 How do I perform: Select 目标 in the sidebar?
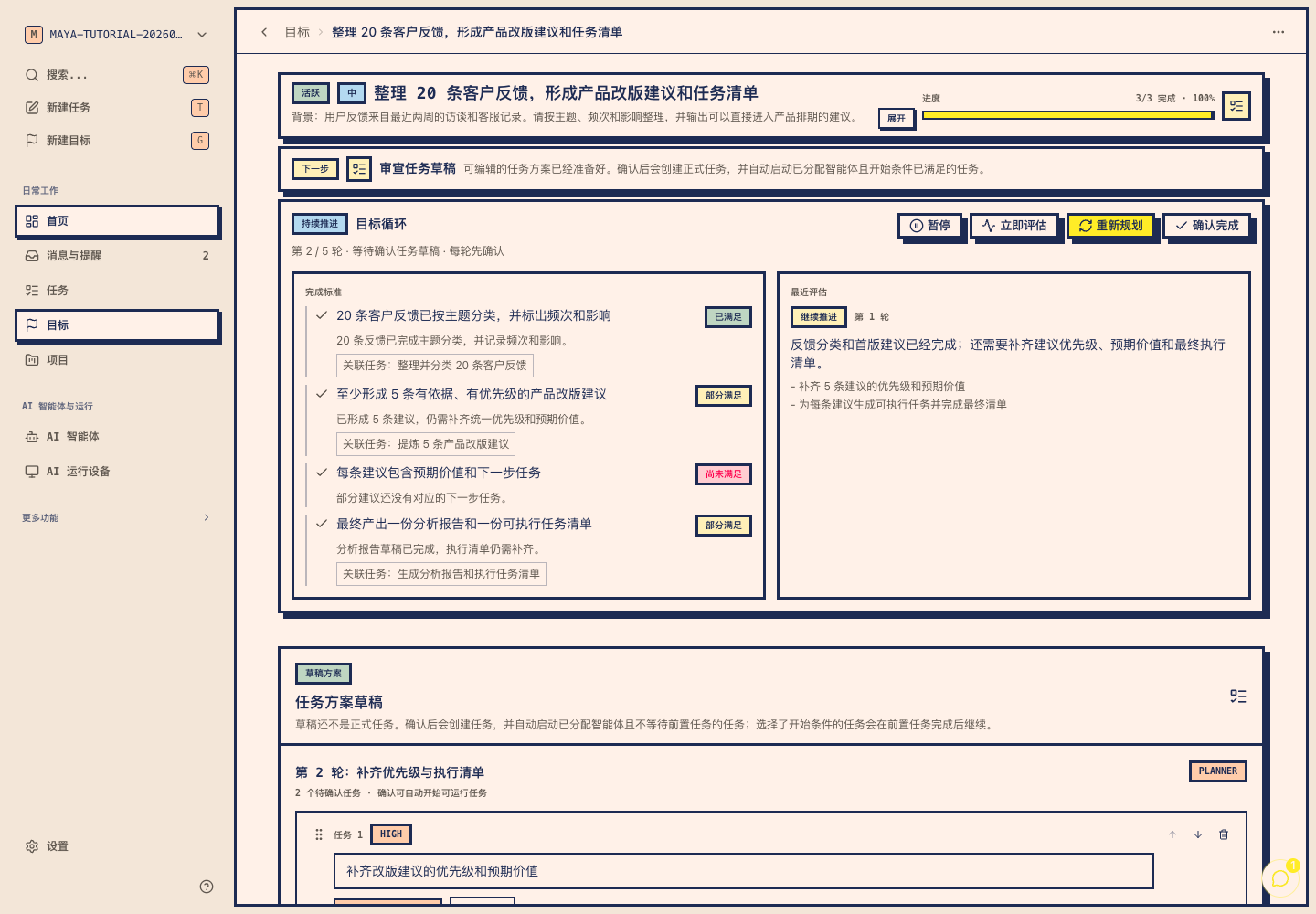(117, 325)
